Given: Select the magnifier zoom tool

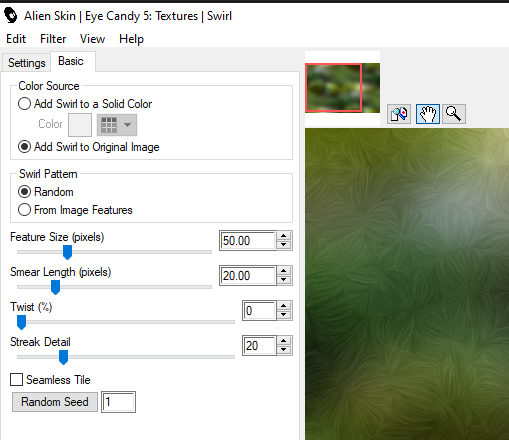Looking at the screenshot, I should [454, 114].
